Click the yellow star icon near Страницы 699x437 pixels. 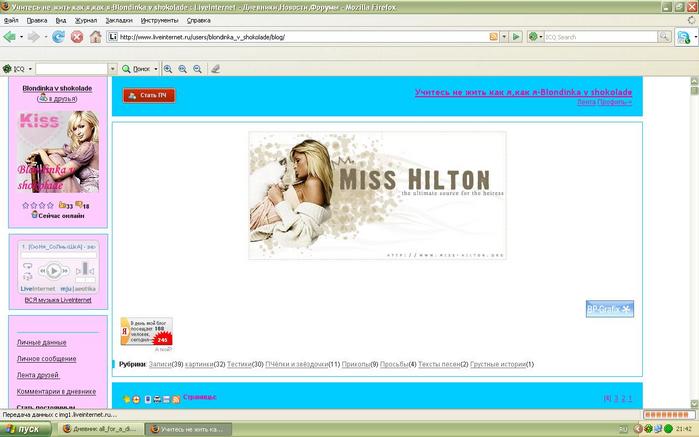(x=127, y=399)
